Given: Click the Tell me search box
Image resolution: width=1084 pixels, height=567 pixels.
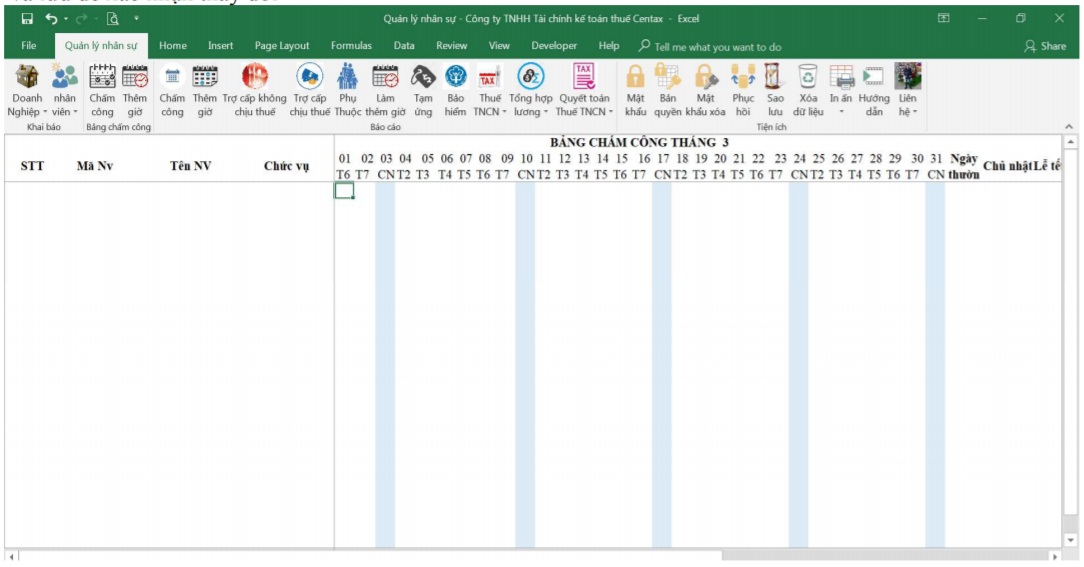Looking at the screenshot, I should 717,47.
